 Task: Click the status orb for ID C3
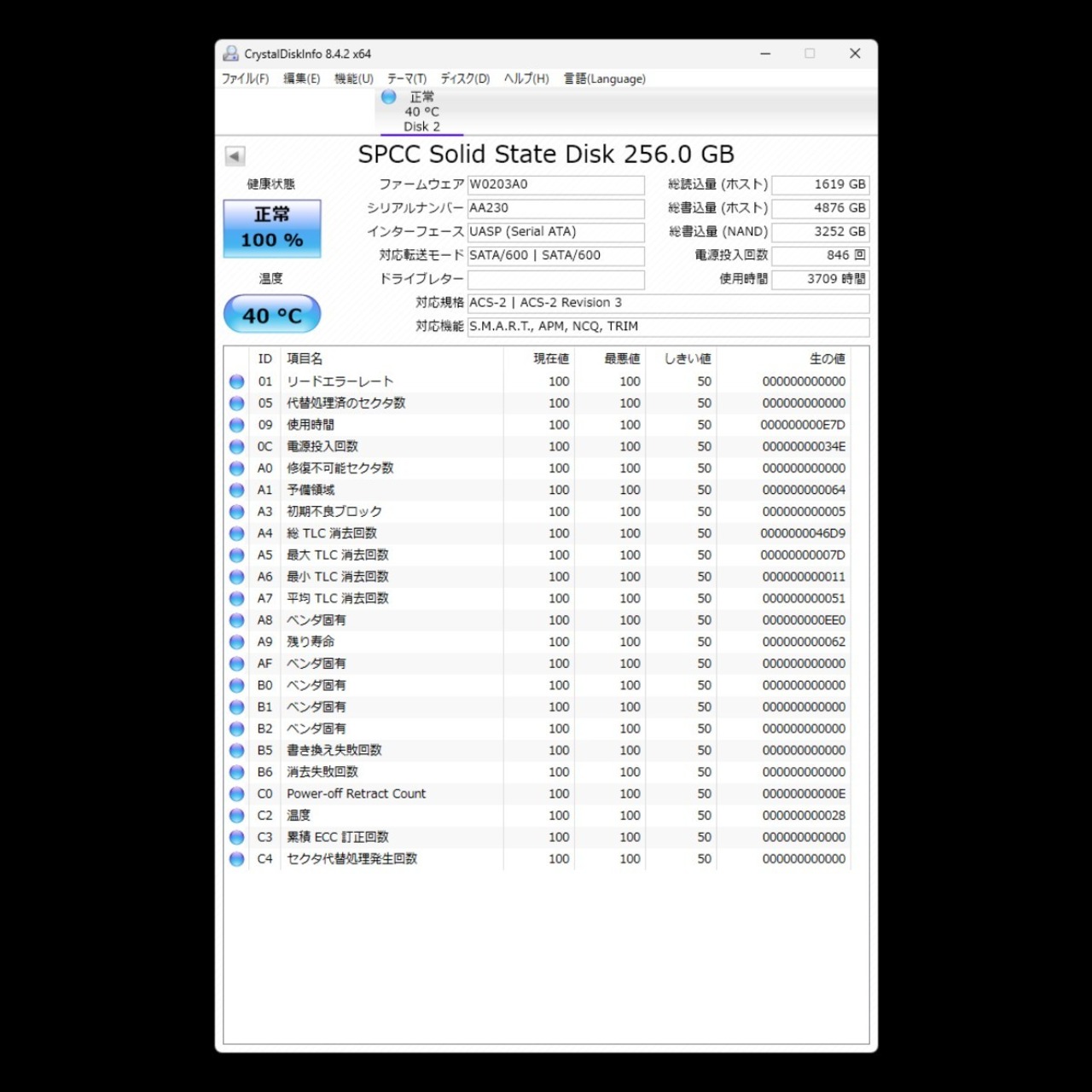[x=237, y=838]
